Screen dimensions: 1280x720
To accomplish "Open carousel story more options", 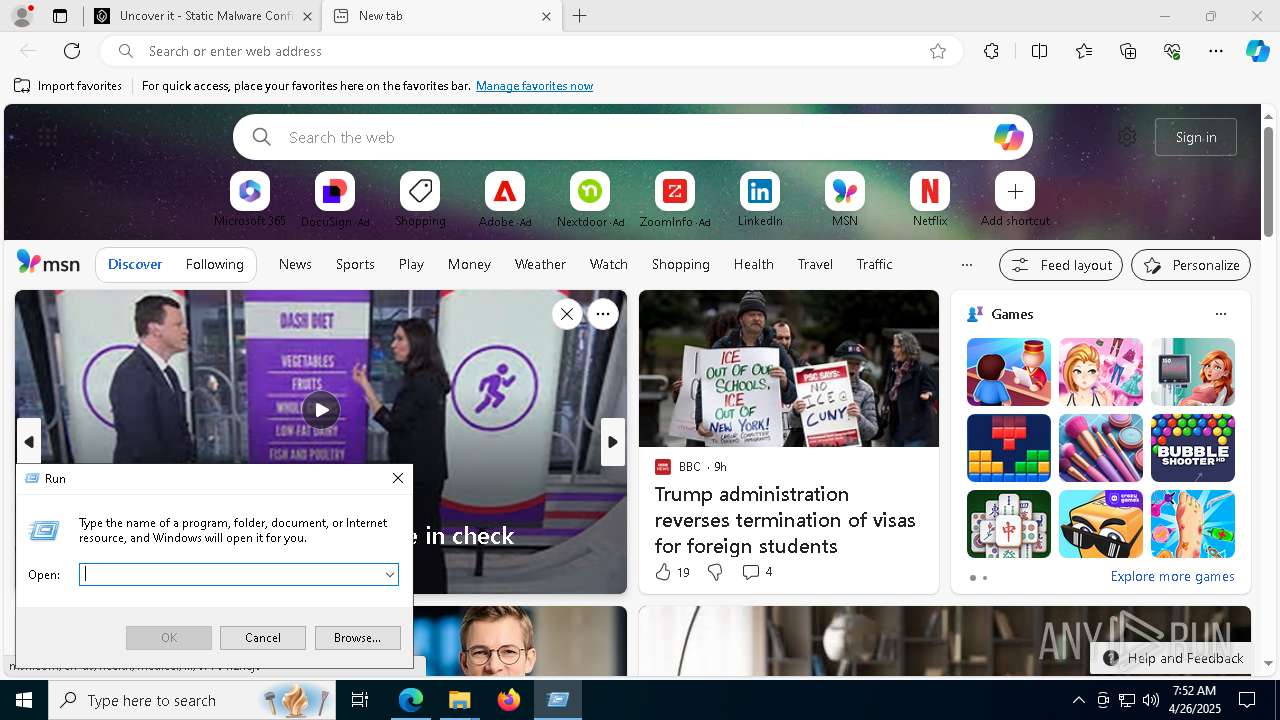I will (x=603, y=314).
